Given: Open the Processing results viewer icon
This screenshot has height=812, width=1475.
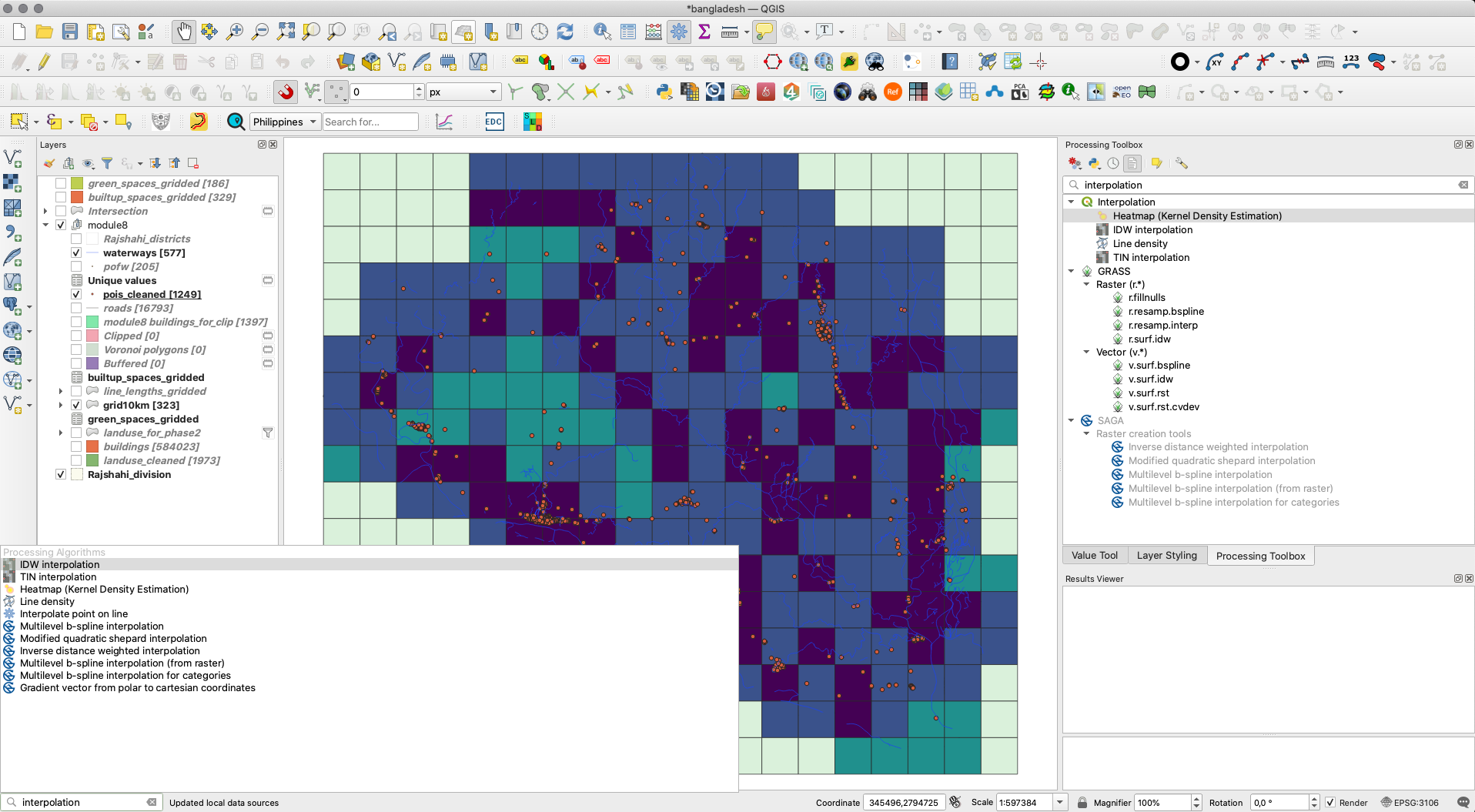Looking at the screenshot, I should click(x=1132, y=163).
